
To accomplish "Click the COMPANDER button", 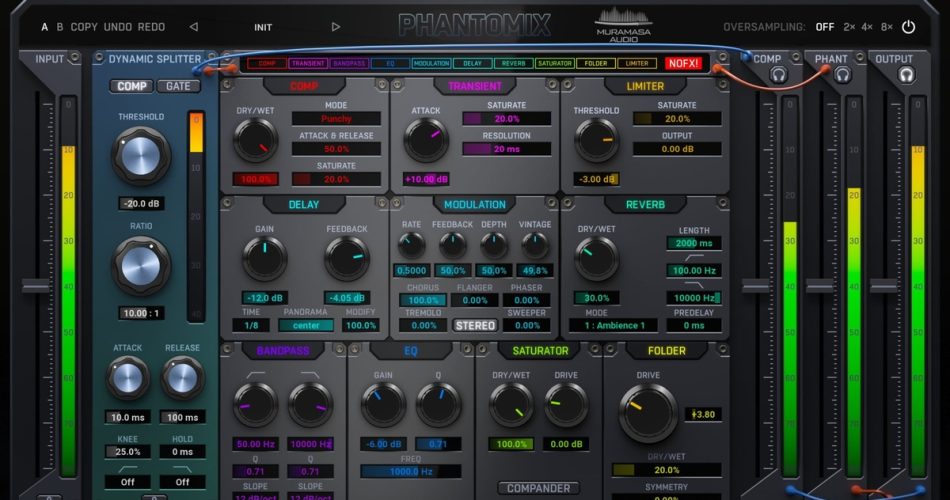I will tap(539, 488).
